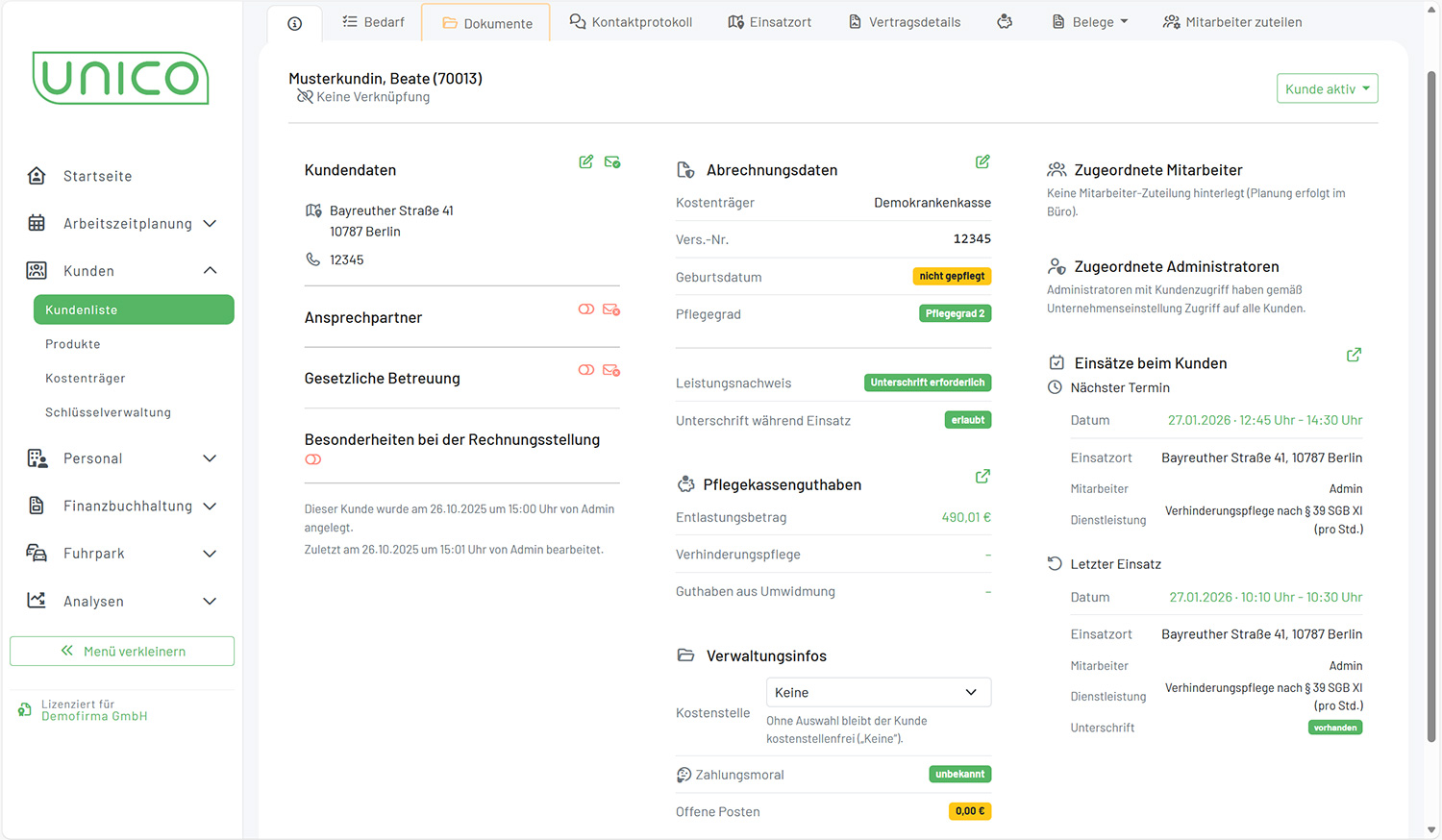
Task: Open the Kunde aktiv status dropdown
Action: tap(1327, 88)
